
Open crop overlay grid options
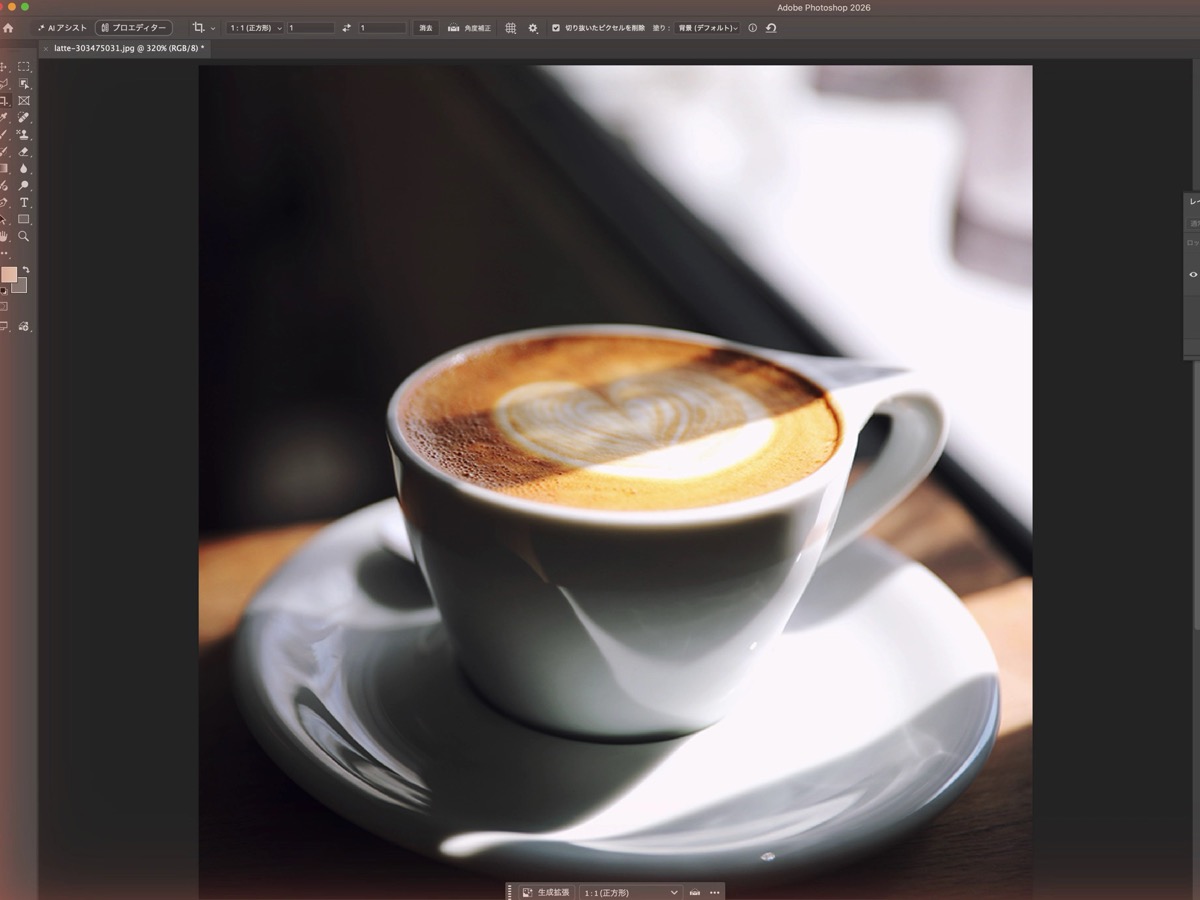(511, 28)
